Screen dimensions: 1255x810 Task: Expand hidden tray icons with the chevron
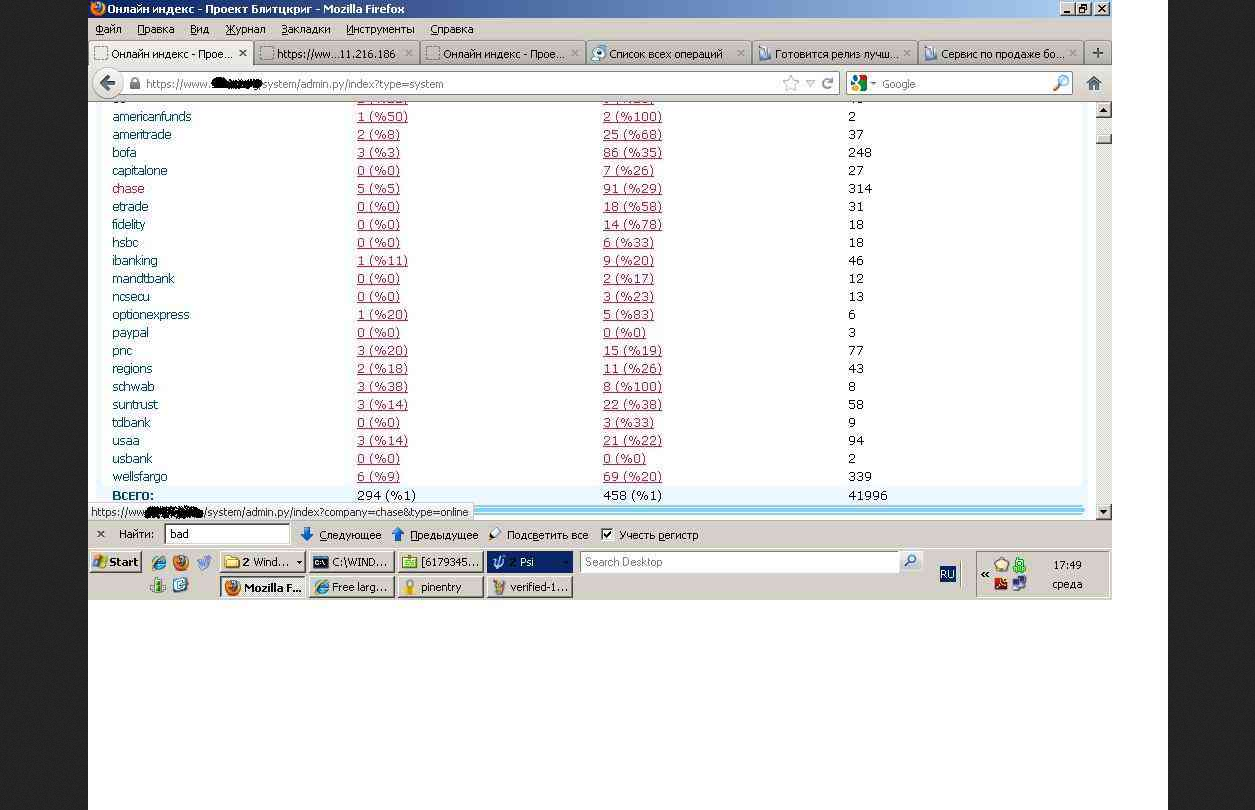click(985, 574)
